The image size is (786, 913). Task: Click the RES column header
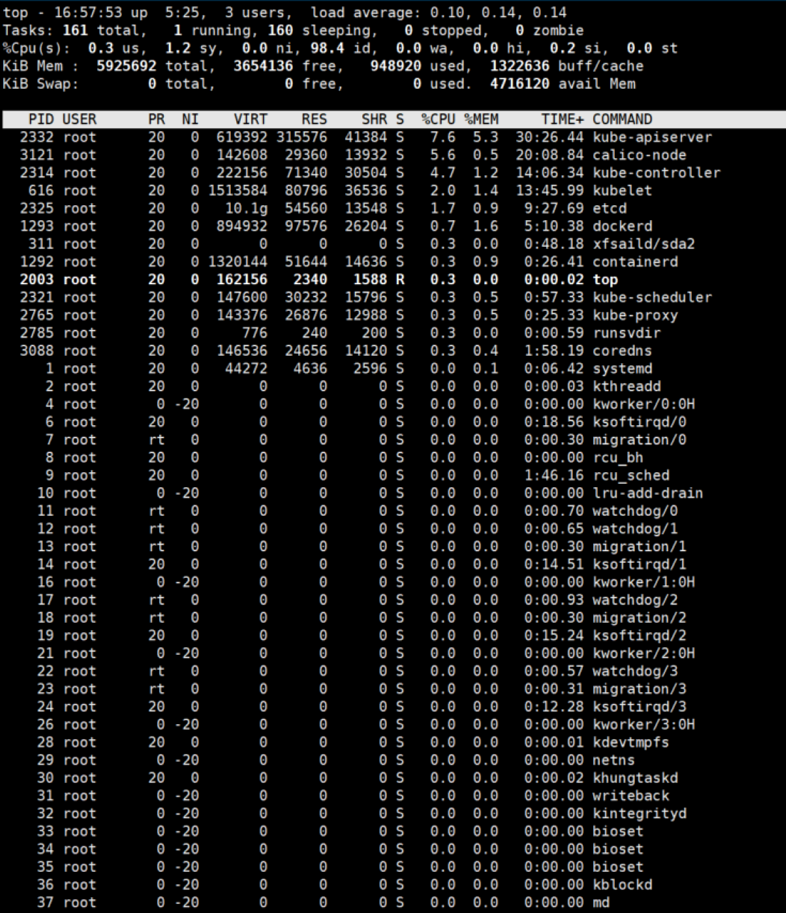coord(314,119)
